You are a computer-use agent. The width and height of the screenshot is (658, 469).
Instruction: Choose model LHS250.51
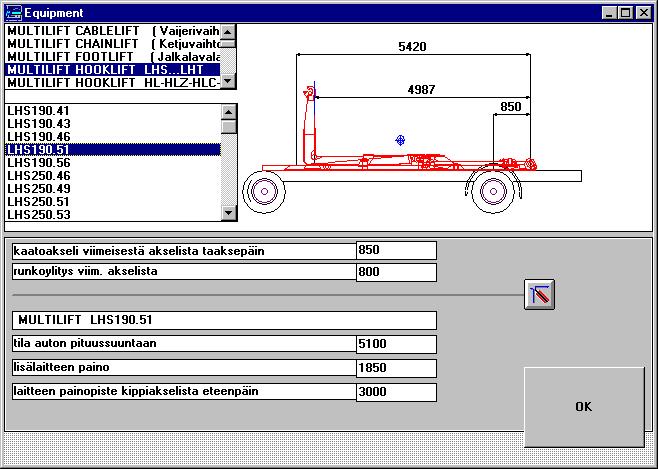(112, 202)
